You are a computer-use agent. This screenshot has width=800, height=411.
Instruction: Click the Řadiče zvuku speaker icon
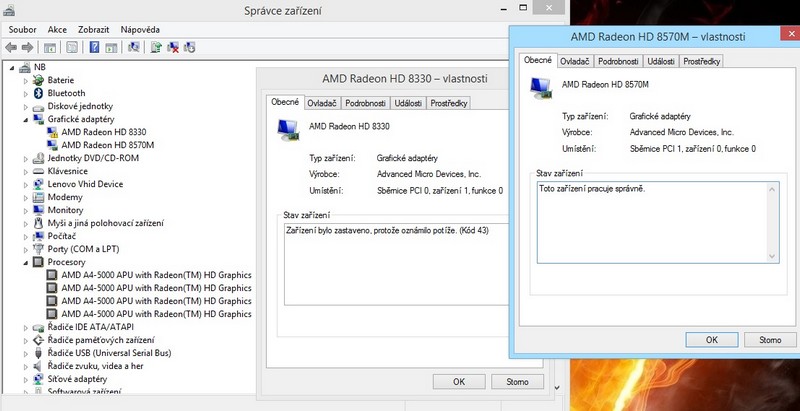(37, 366)
